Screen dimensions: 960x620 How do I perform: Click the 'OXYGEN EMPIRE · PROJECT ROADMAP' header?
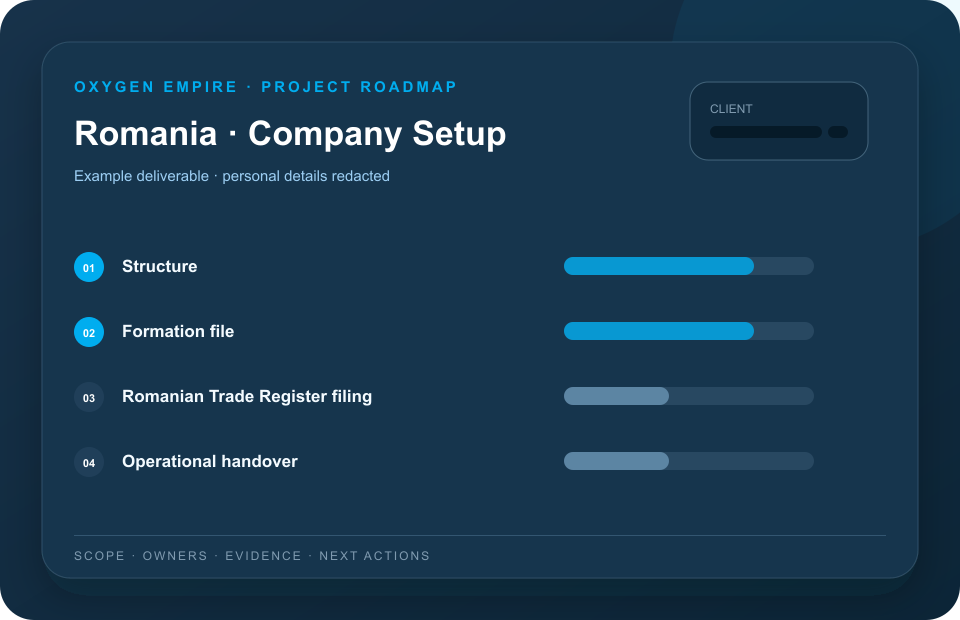pyautogui.click(x=266, y=87)
